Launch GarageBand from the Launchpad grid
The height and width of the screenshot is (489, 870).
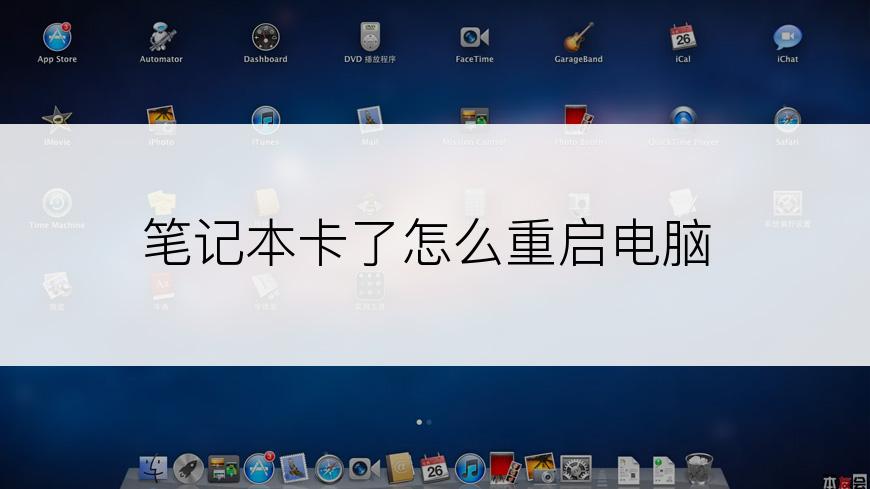(578, 38)
